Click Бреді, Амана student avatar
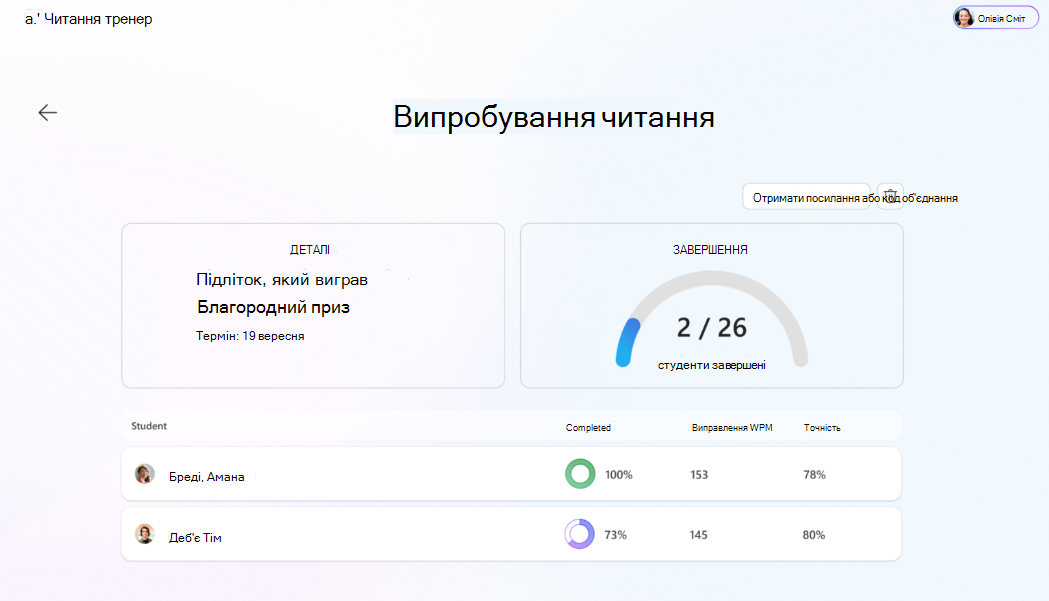 [x=145, y=474]
